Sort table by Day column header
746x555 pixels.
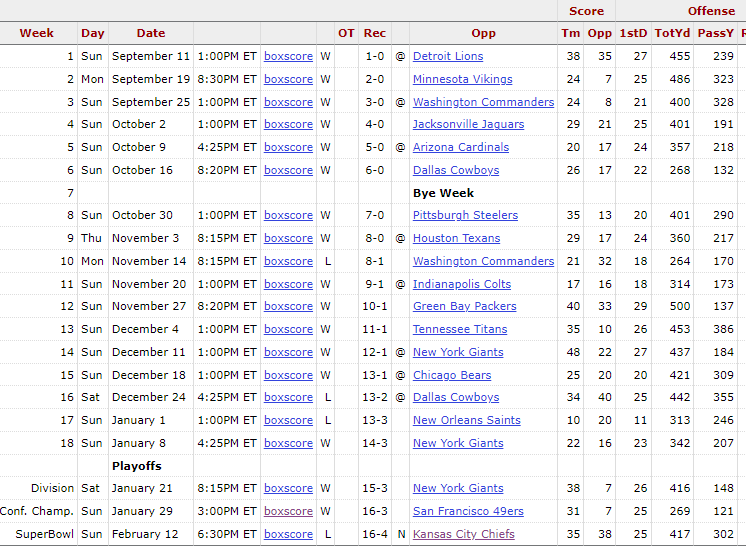(x=92, y=33)
